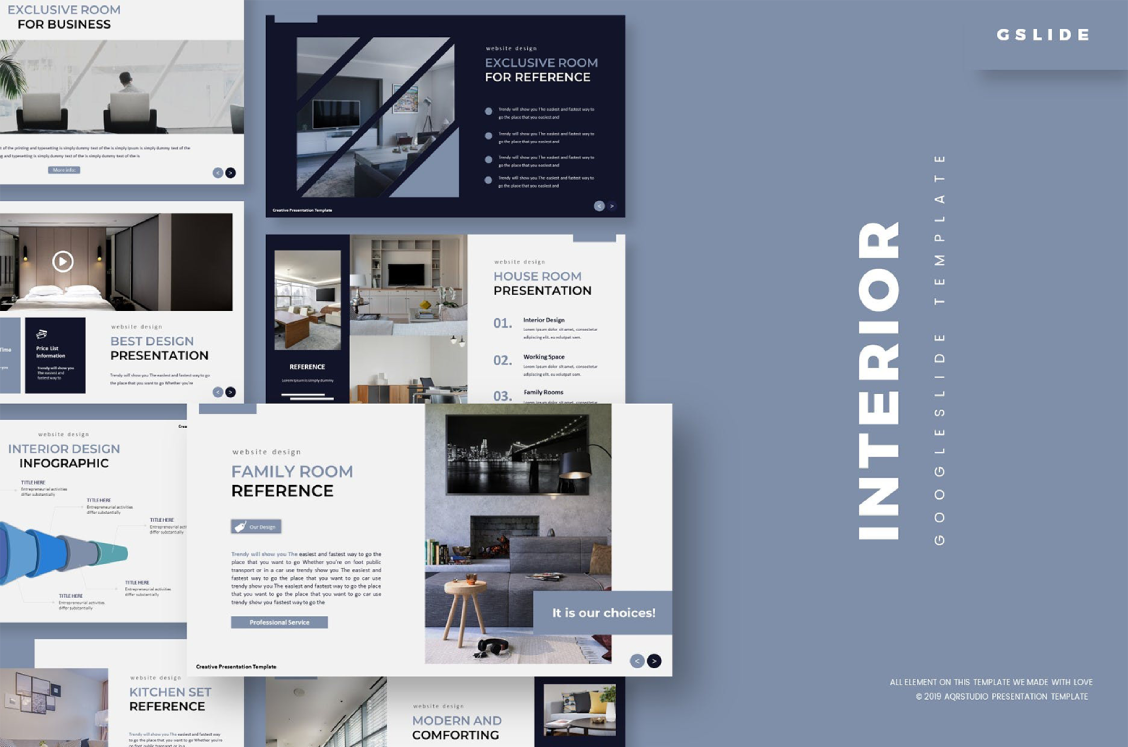
Task: Select the 02. Working Space item
Action: (545, 361)
